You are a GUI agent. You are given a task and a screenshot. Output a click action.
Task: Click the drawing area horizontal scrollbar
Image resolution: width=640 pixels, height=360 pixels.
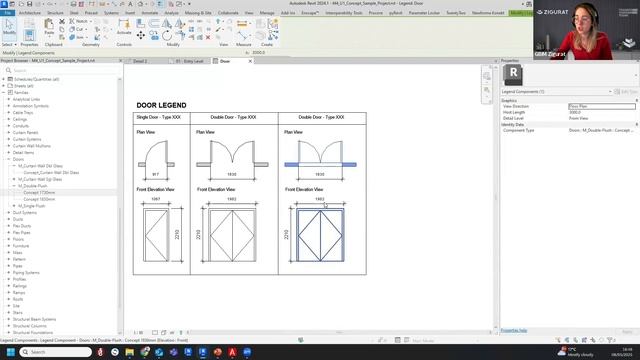pos(339,333)
